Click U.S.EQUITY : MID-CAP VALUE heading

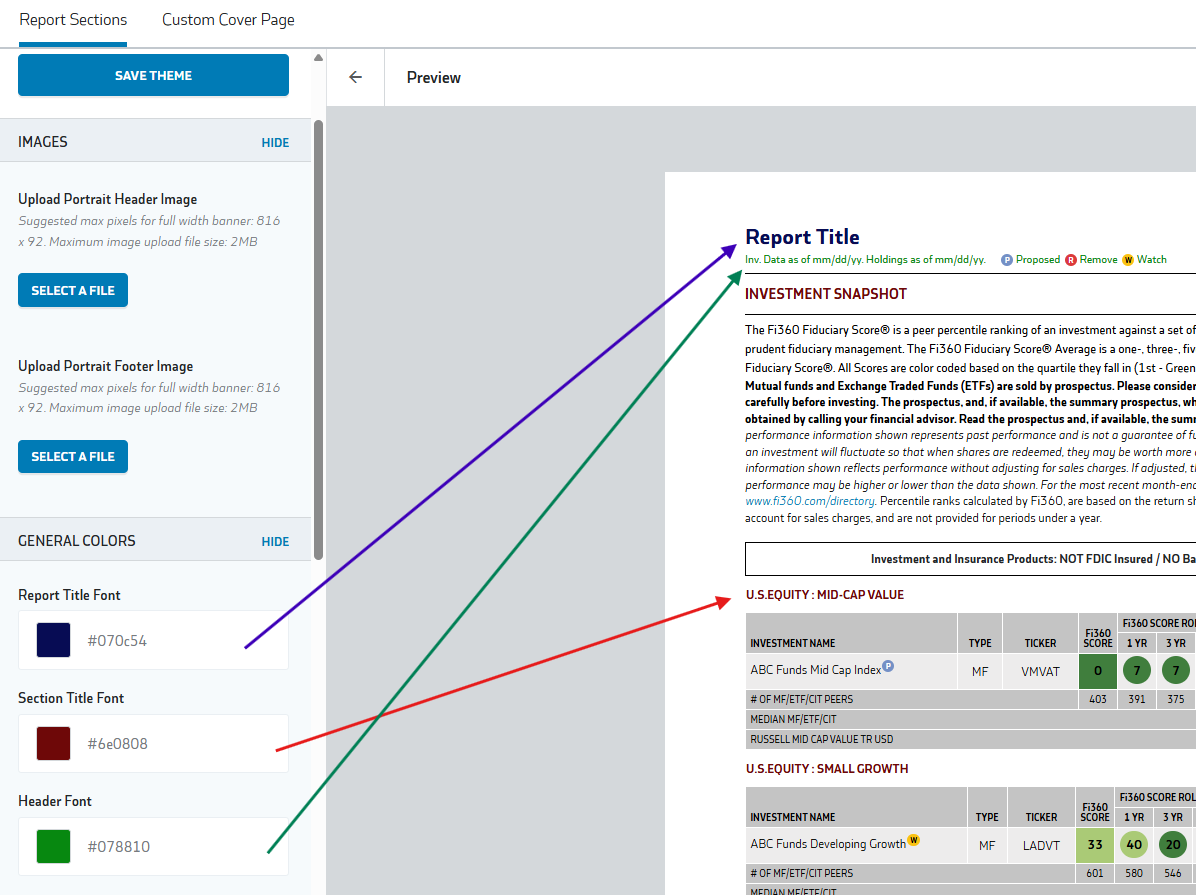tap(825, 594)
